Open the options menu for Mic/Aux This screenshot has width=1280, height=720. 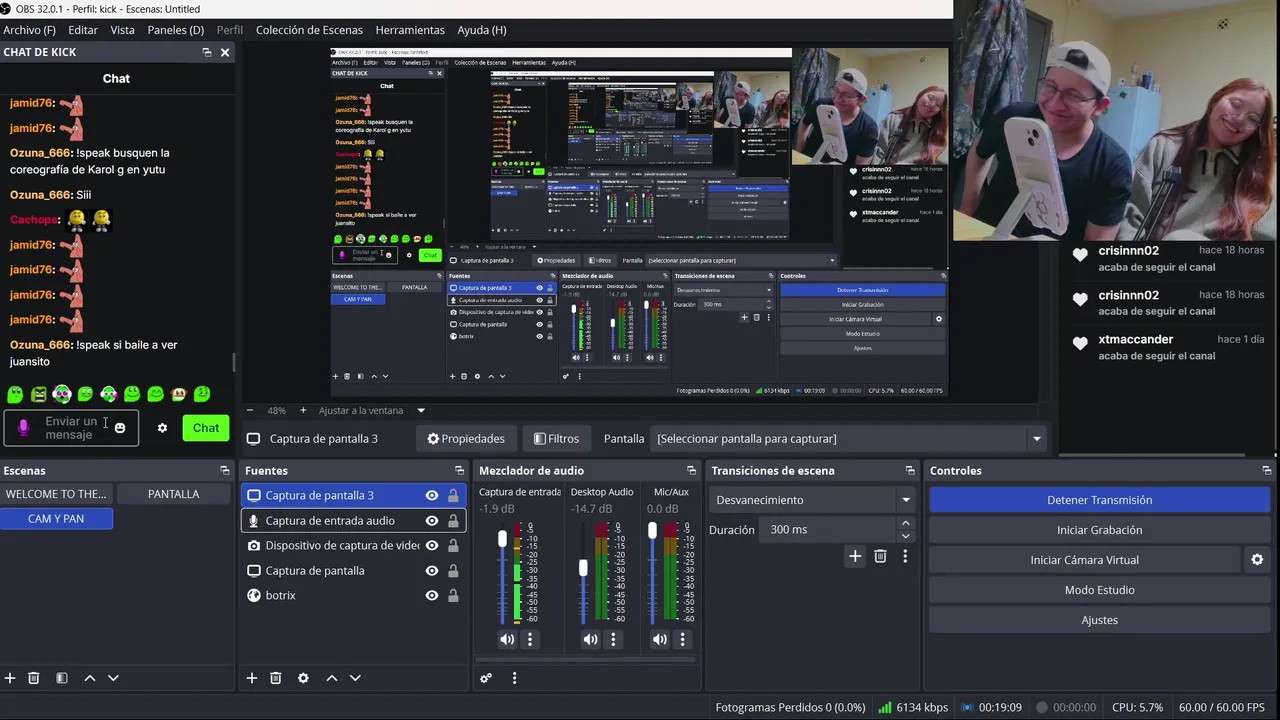click(x=683, y=640)
